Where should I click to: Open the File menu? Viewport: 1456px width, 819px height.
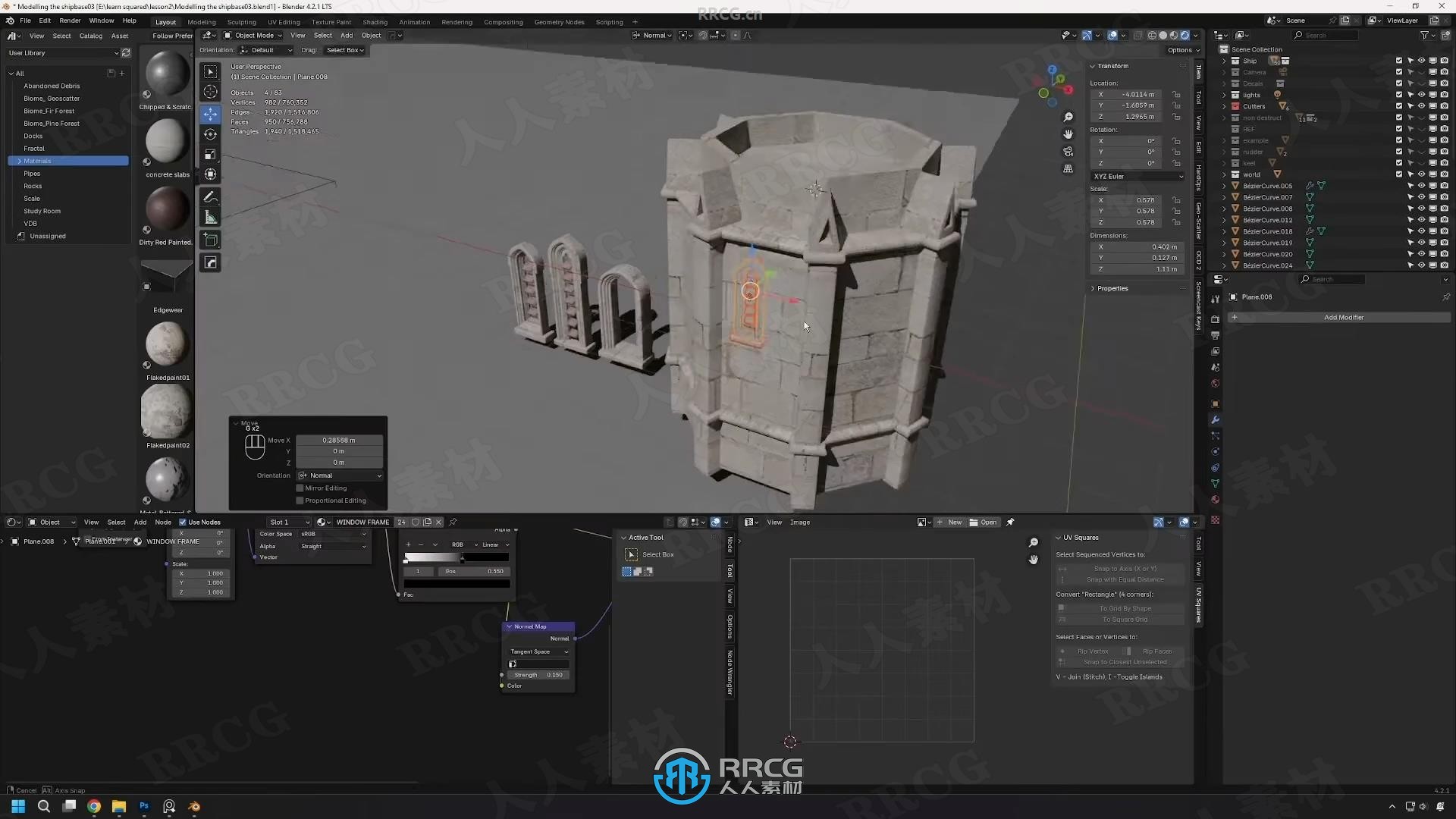[25, 21]
